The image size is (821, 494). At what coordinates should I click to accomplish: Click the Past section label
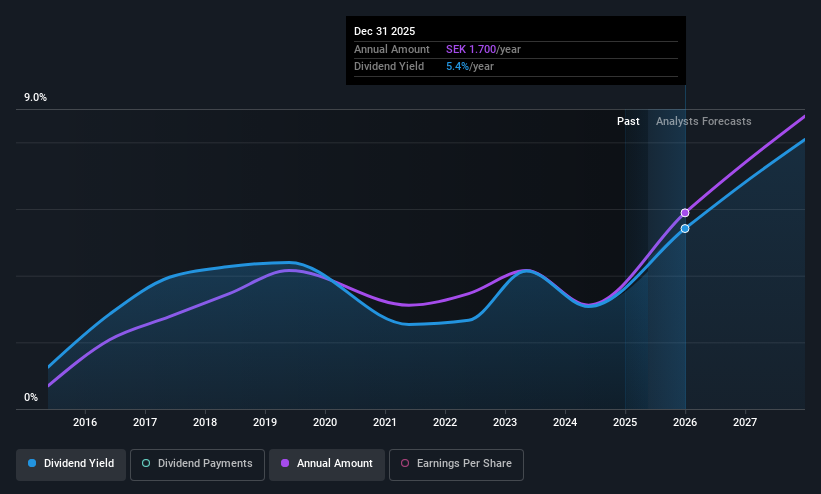click(x=628, y=121)
